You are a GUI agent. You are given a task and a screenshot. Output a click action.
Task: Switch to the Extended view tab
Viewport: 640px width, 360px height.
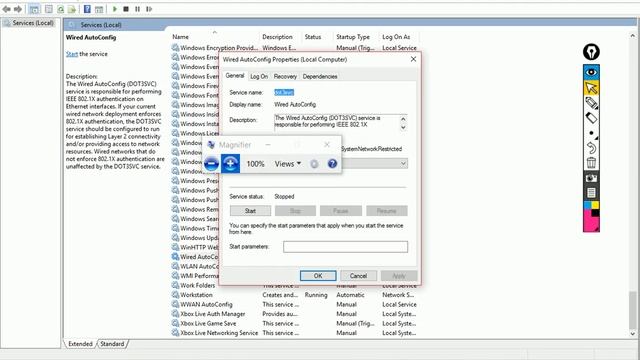tap(80, 344)
